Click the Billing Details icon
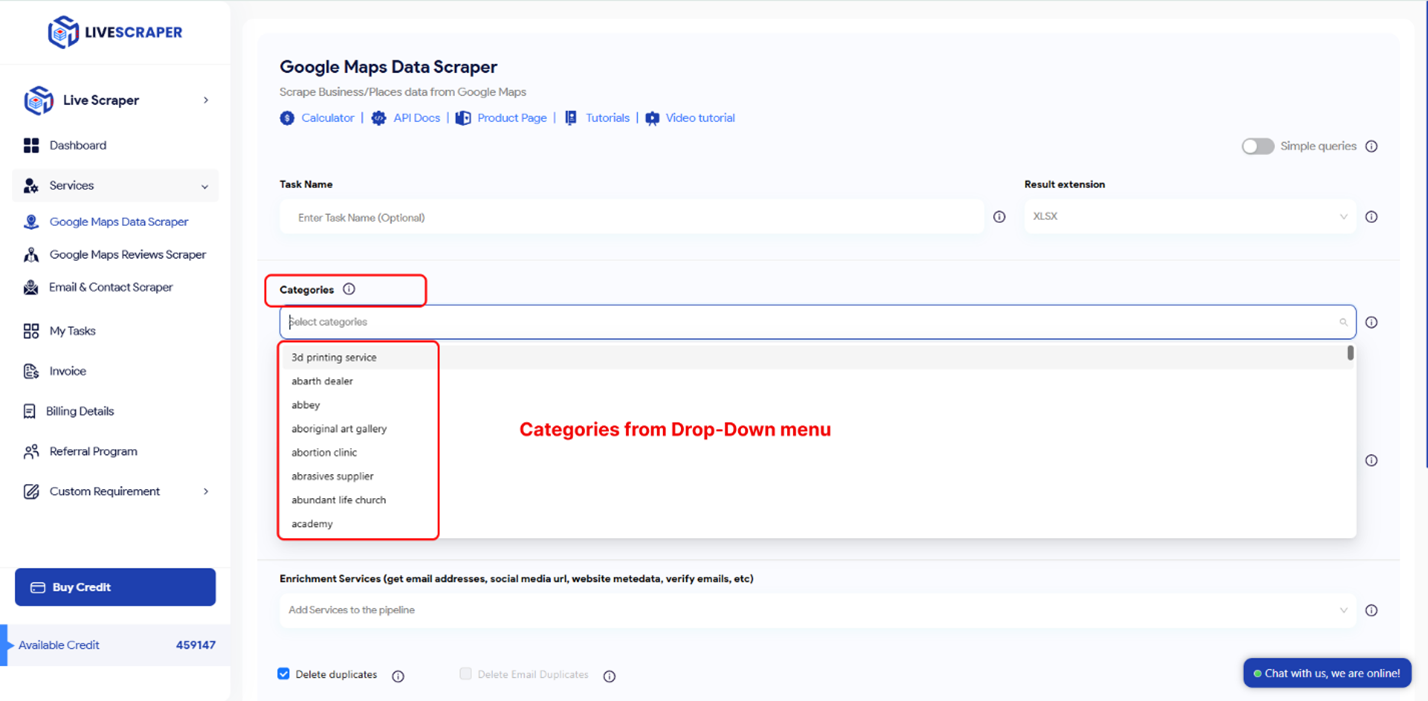Viewport: 1428px width, 701px height. click(x=29, y=411)
